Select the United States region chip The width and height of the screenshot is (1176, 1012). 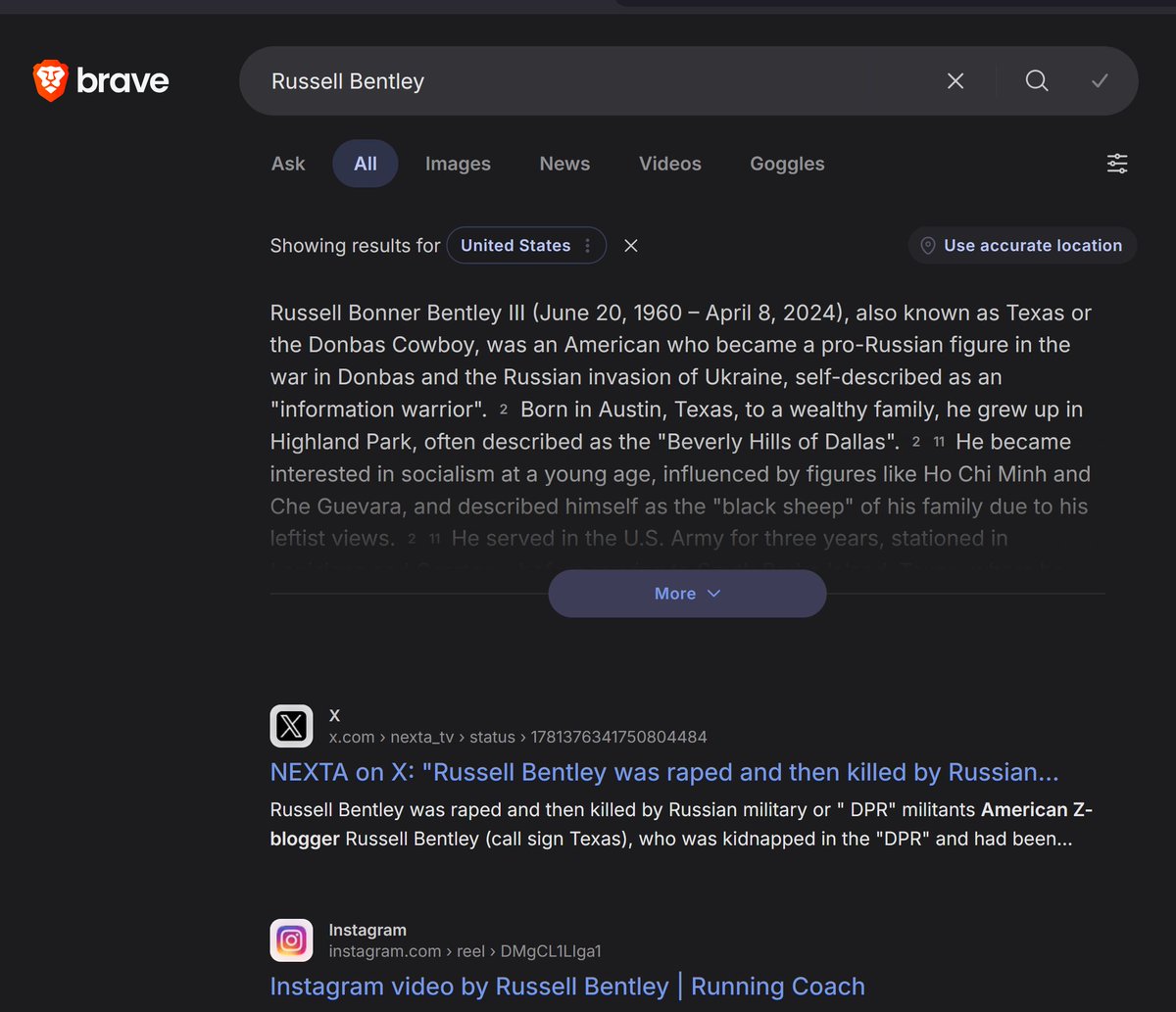point(526,246)
